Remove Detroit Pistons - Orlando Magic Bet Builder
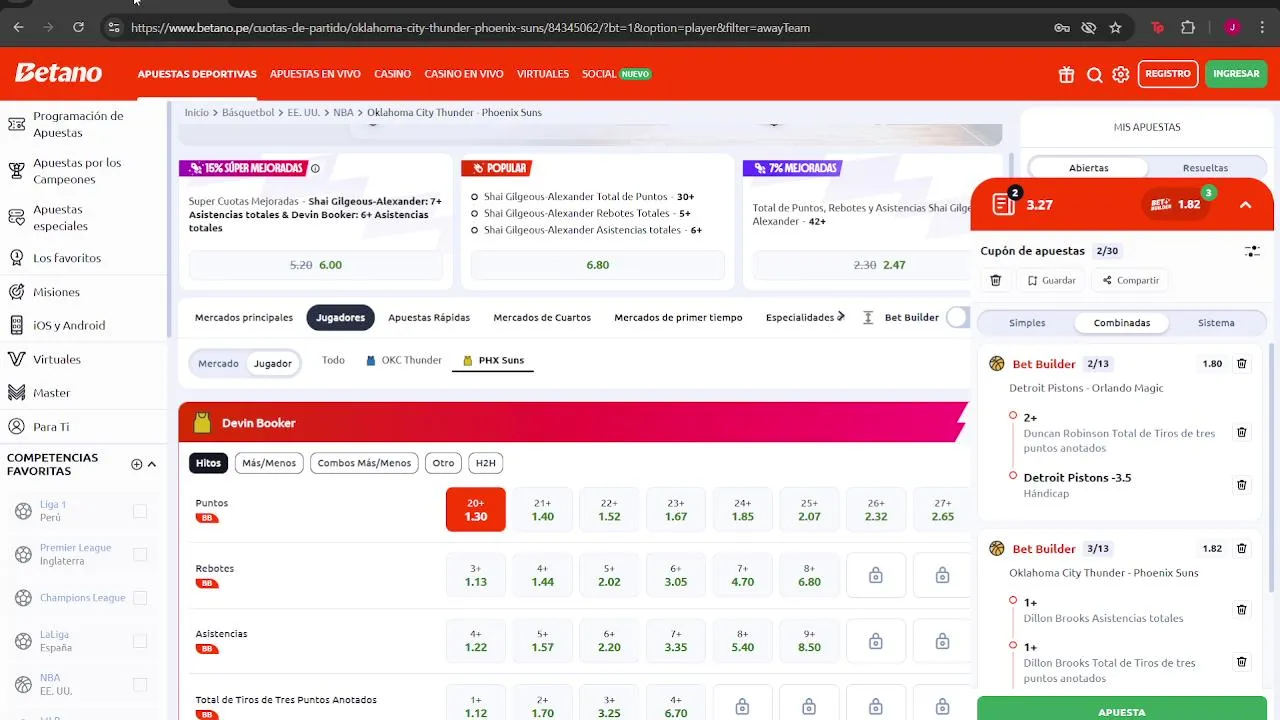This screenshot has width=1280, height=720. tap(1242, 364)
